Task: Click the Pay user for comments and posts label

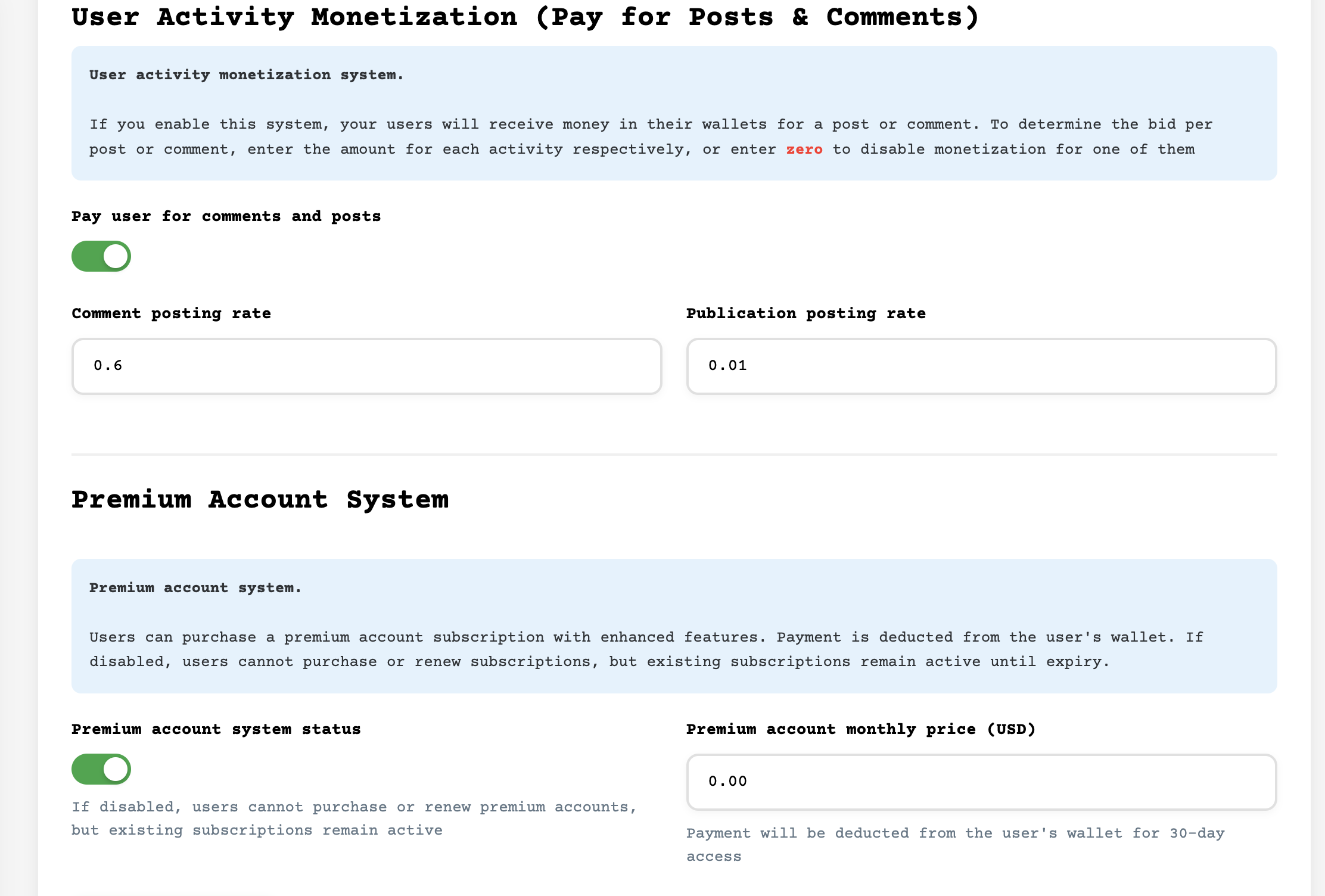Action: pyautogui.click(x=226, y=216)
